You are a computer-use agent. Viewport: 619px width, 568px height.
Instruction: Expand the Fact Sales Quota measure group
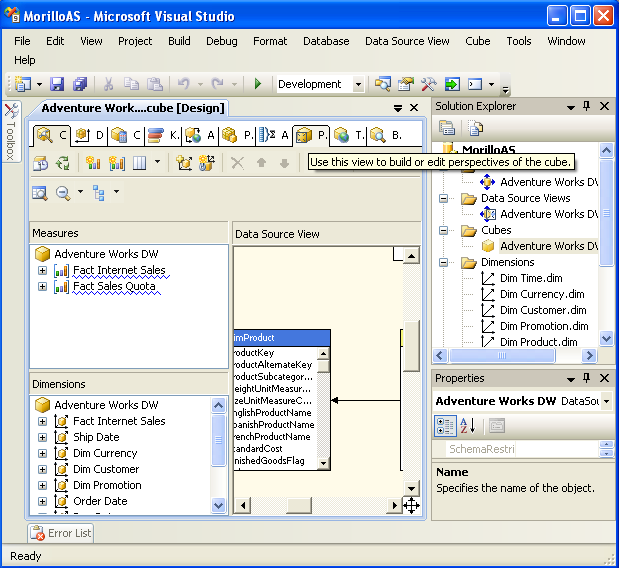42,287
